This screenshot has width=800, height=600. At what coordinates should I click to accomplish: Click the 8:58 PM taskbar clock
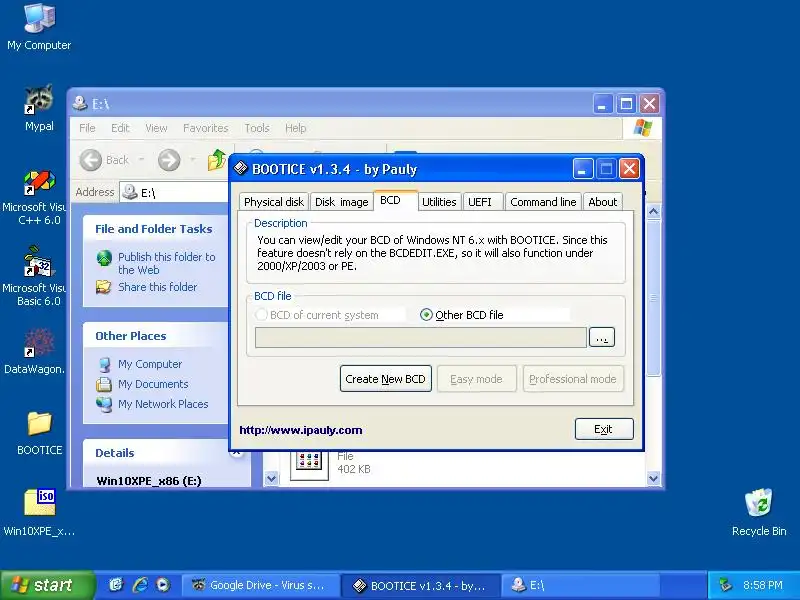pyautogui.click(x=763, y=585)
